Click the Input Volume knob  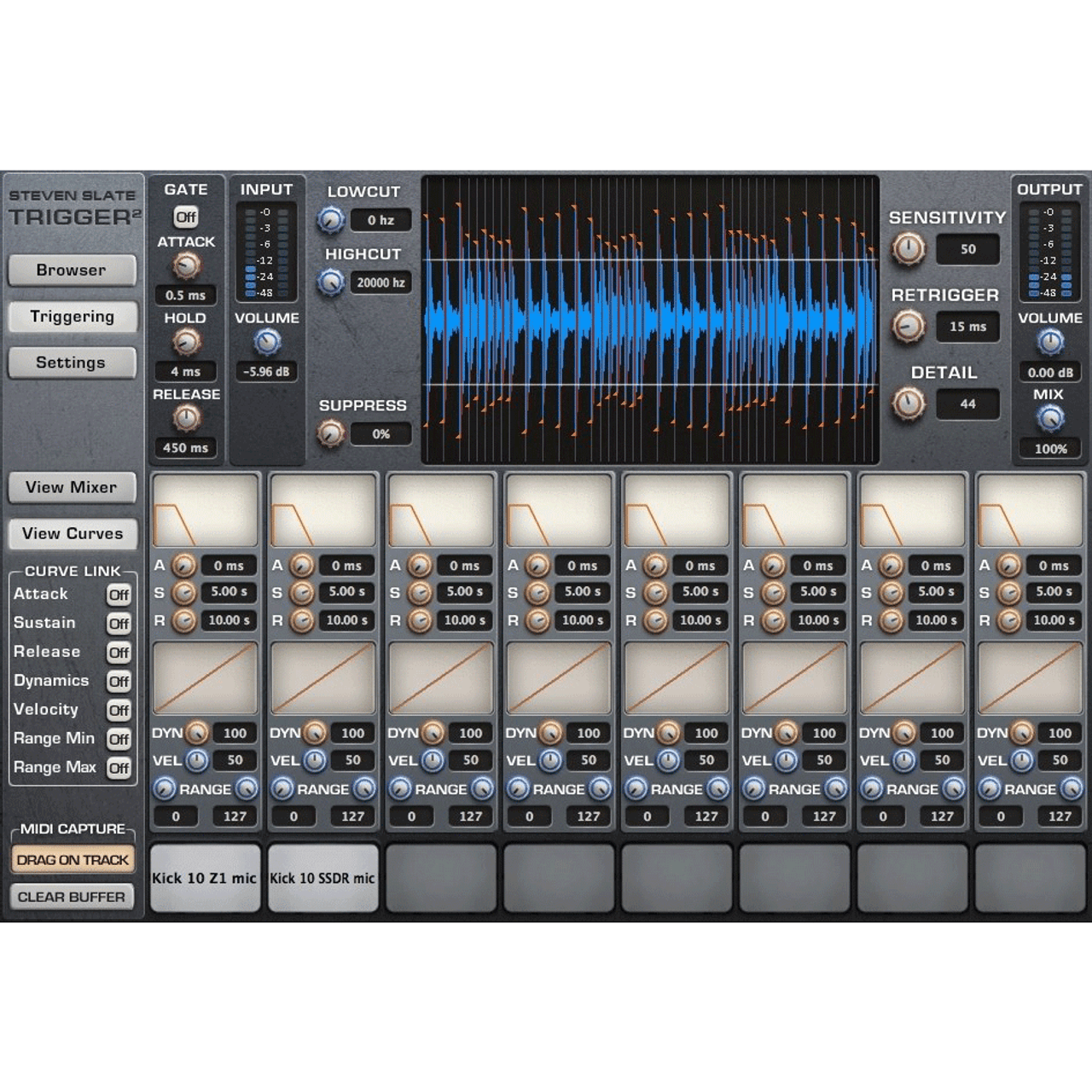click(267, 343)
